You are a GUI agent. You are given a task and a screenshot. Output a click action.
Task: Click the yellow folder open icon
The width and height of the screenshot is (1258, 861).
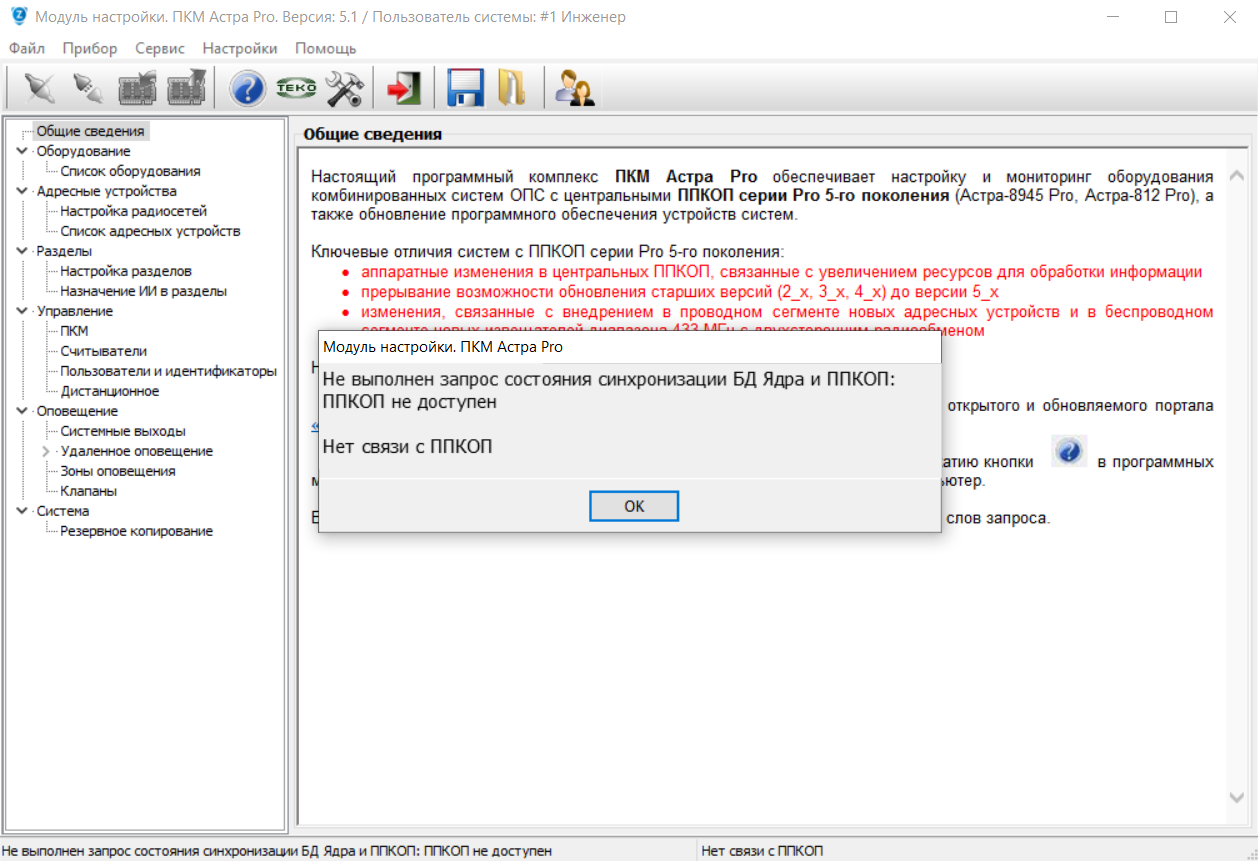click(512, 88)
